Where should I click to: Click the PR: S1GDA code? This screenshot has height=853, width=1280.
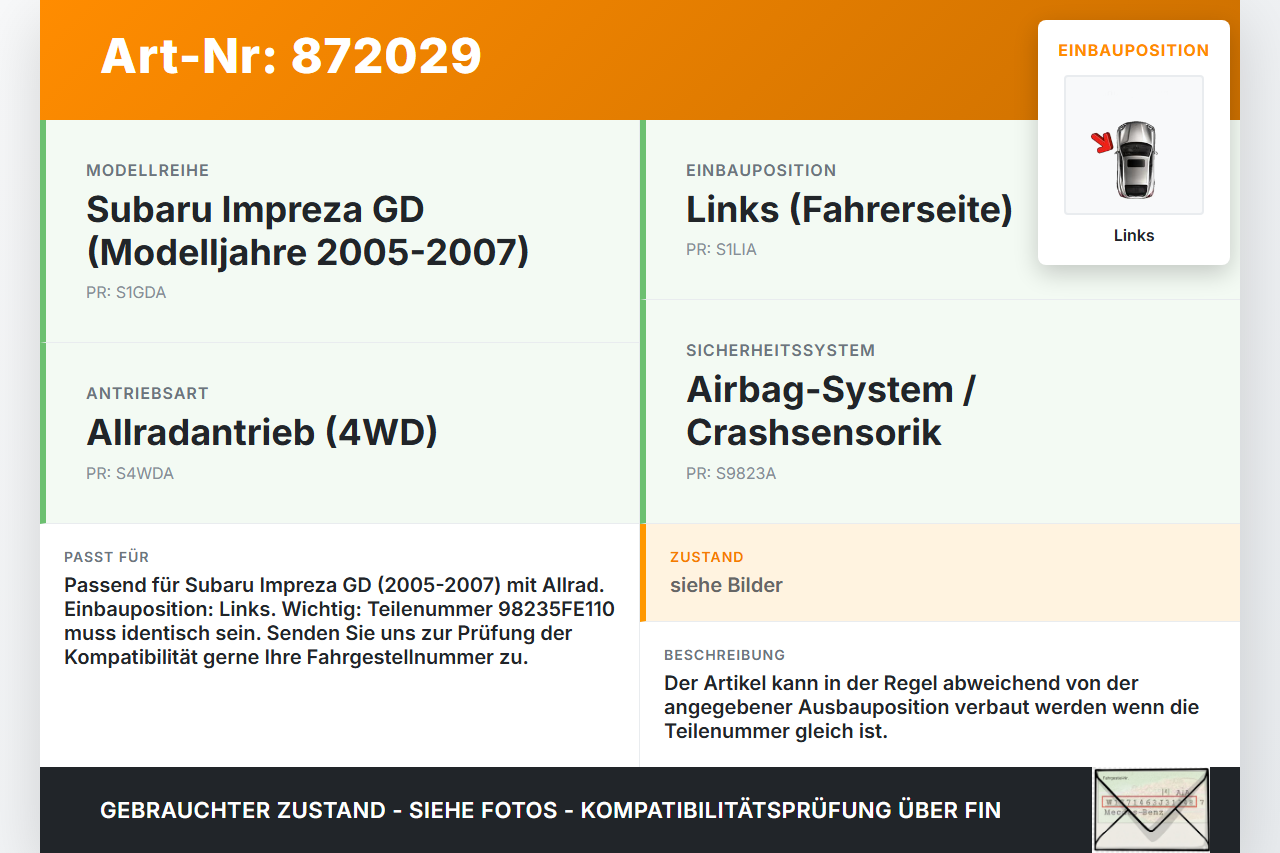coord(126,293)
